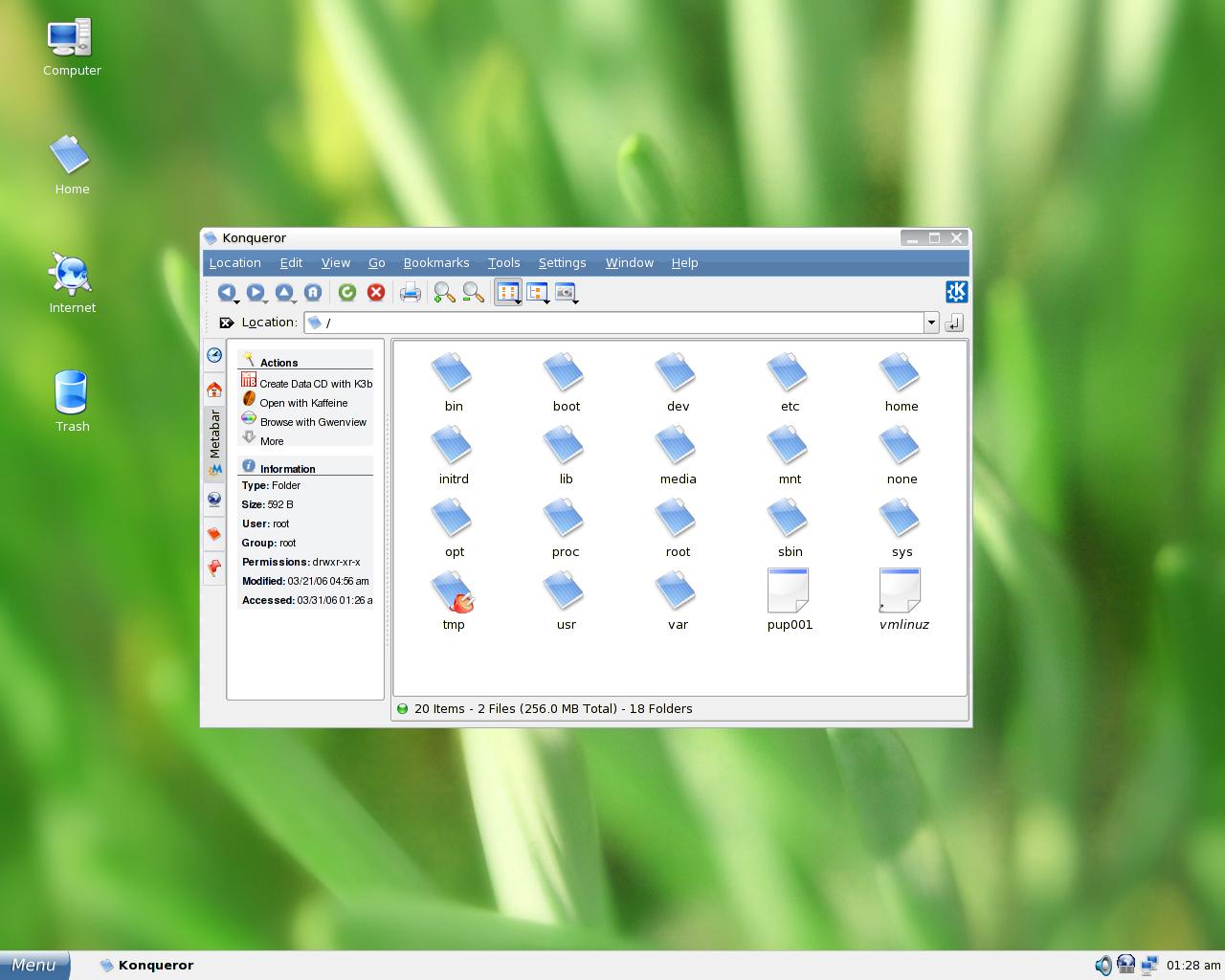This screenshot has height=980, width=1225.
Task: Open the Home Folder sidebar tab
Action: (x=214, y=390)
